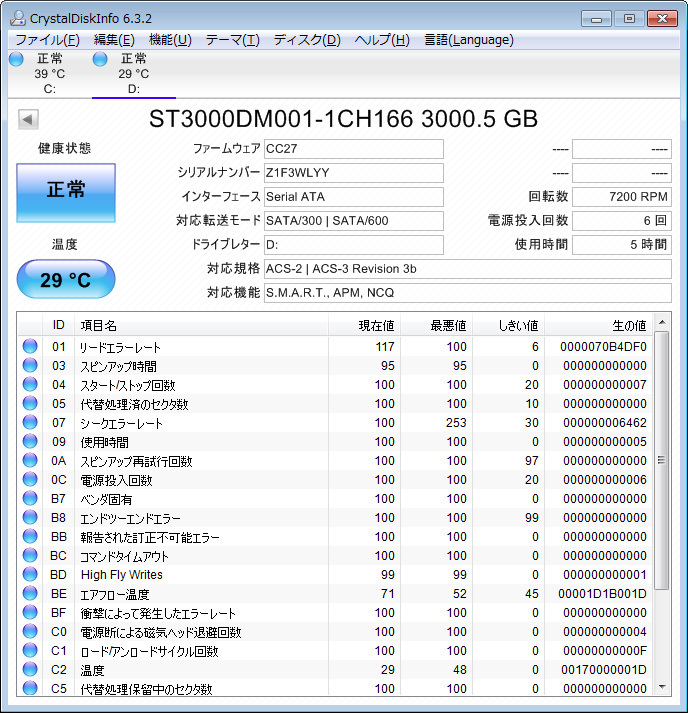Click status orb for リードエラーレート row

[30, 347]
